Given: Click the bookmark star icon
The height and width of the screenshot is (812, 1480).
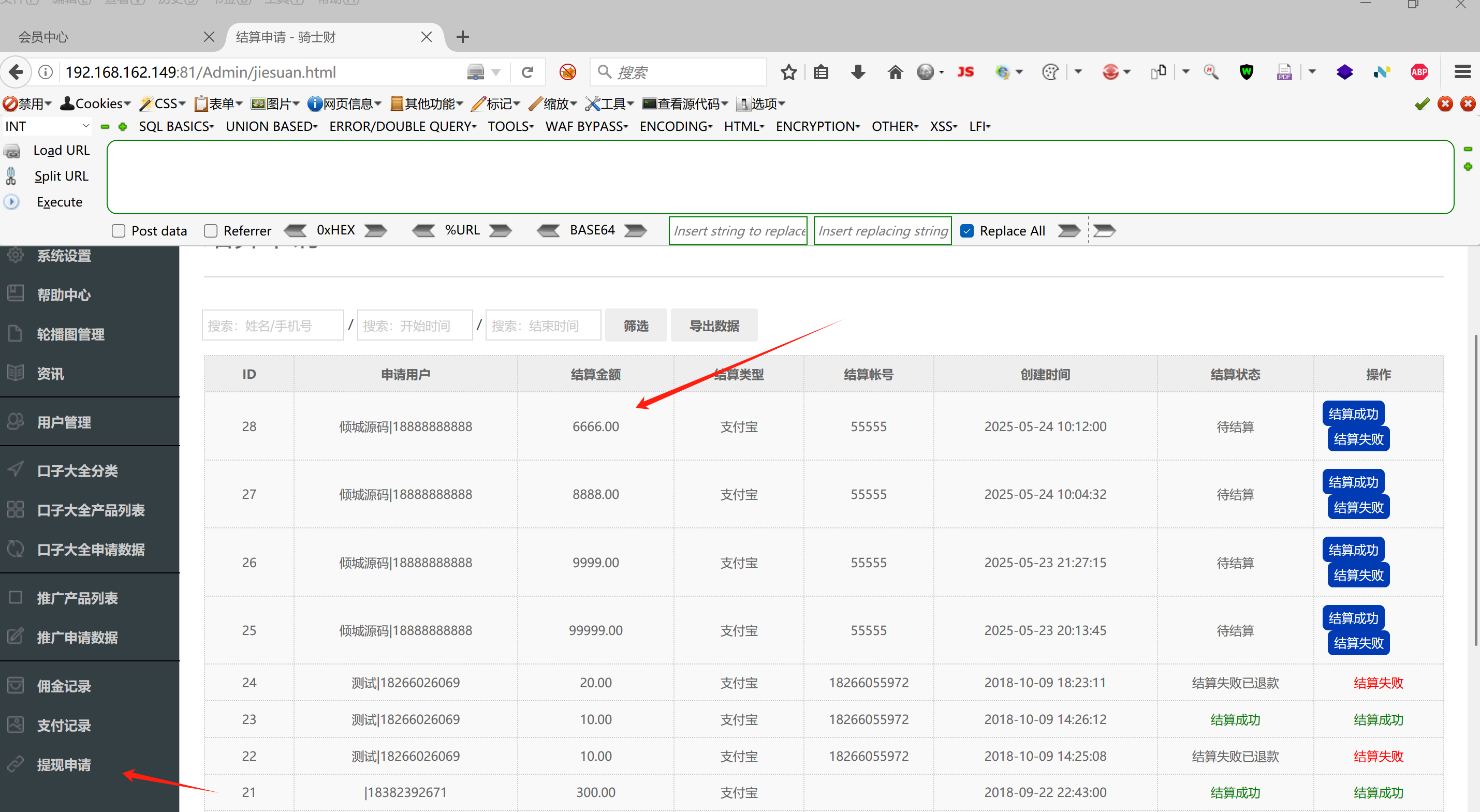Looking at the screenshot, I should click(x=788, y=72).
